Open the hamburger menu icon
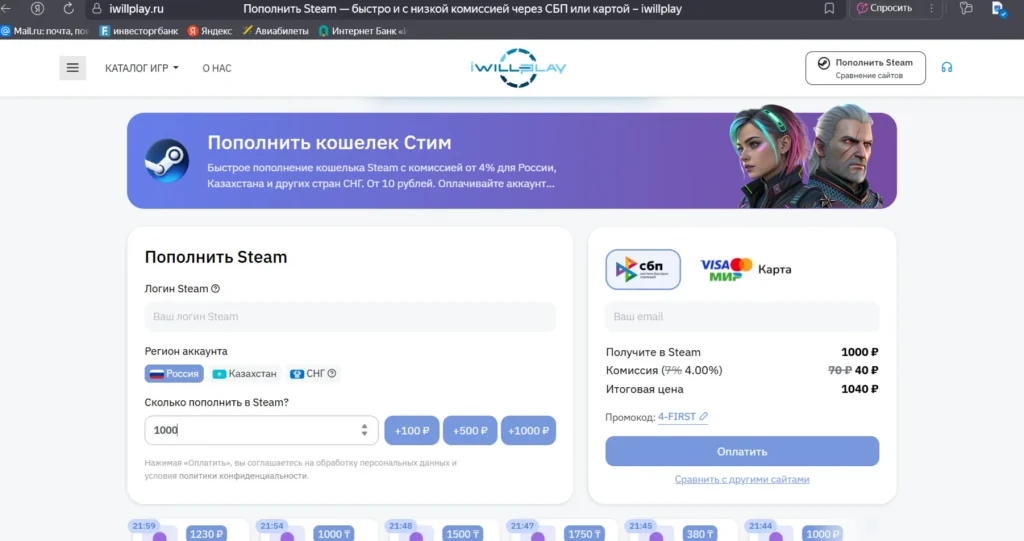 click(72, 67)
